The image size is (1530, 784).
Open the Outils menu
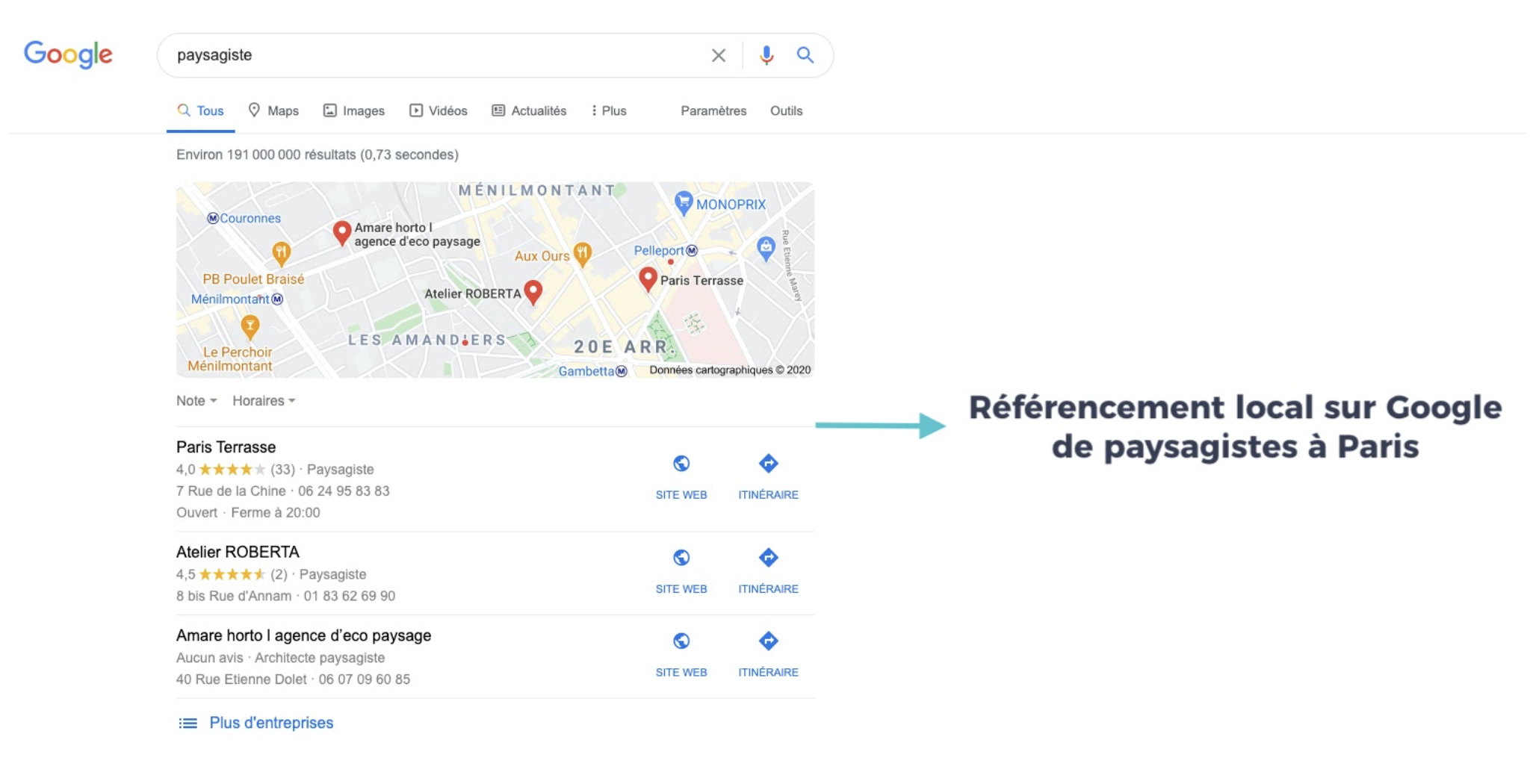tap(786, 111)
